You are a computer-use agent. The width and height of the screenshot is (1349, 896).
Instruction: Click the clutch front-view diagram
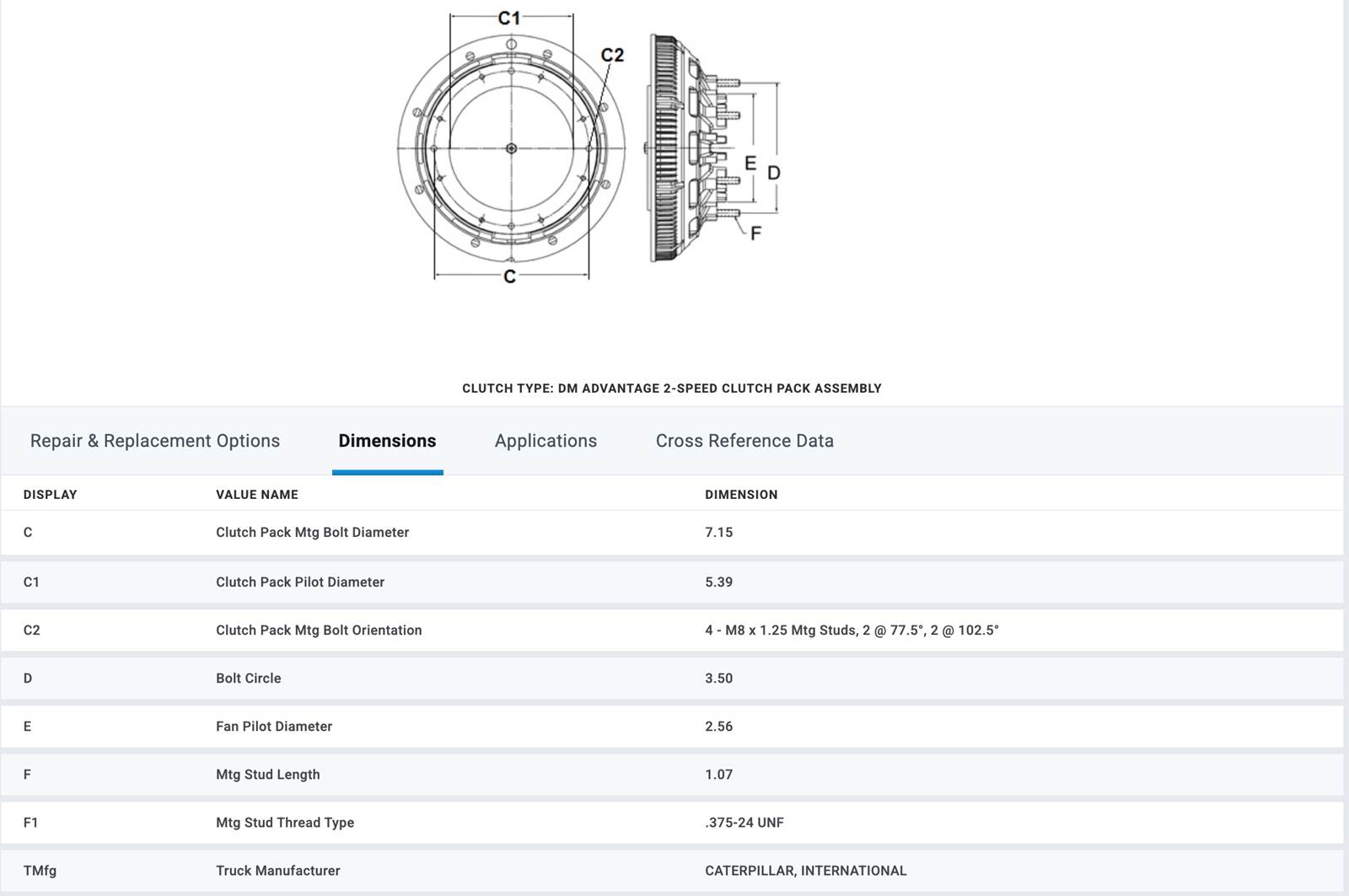pyautogui.click(x=512, y=148)
